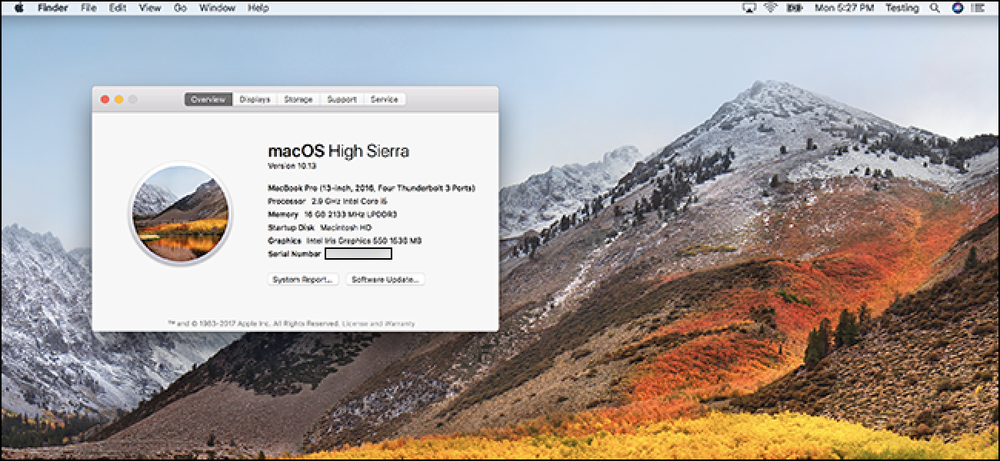Screen dimensions: 1000x461
Task: Open the Edit menu
Action: [117, 8]
